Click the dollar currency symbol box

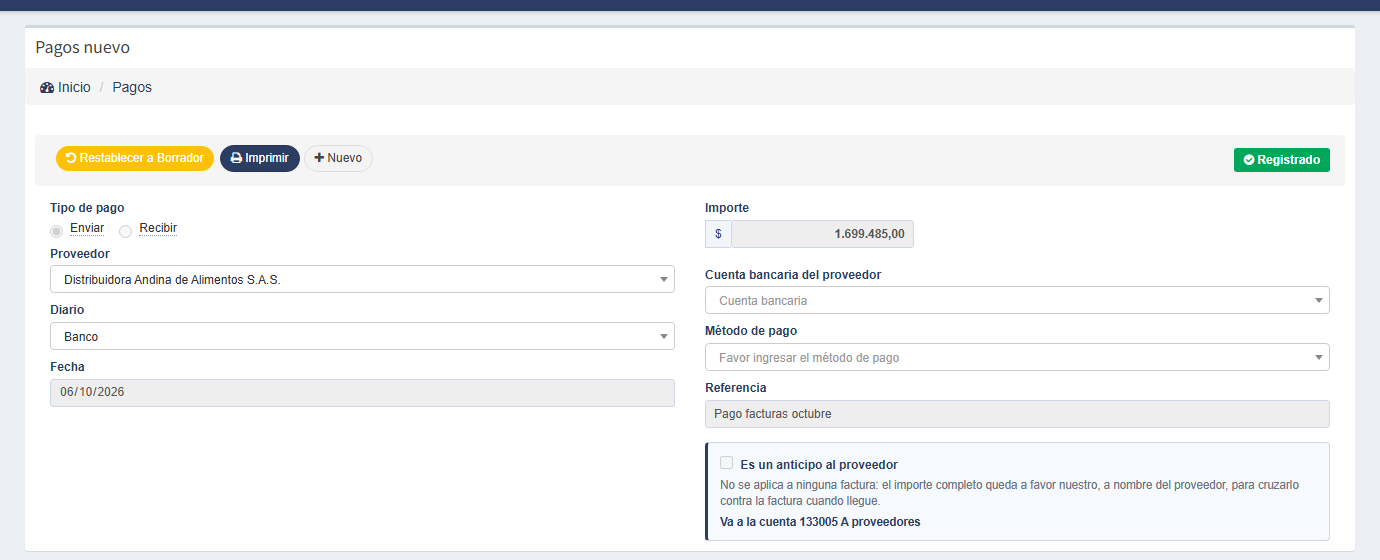[x=718, y=234]
